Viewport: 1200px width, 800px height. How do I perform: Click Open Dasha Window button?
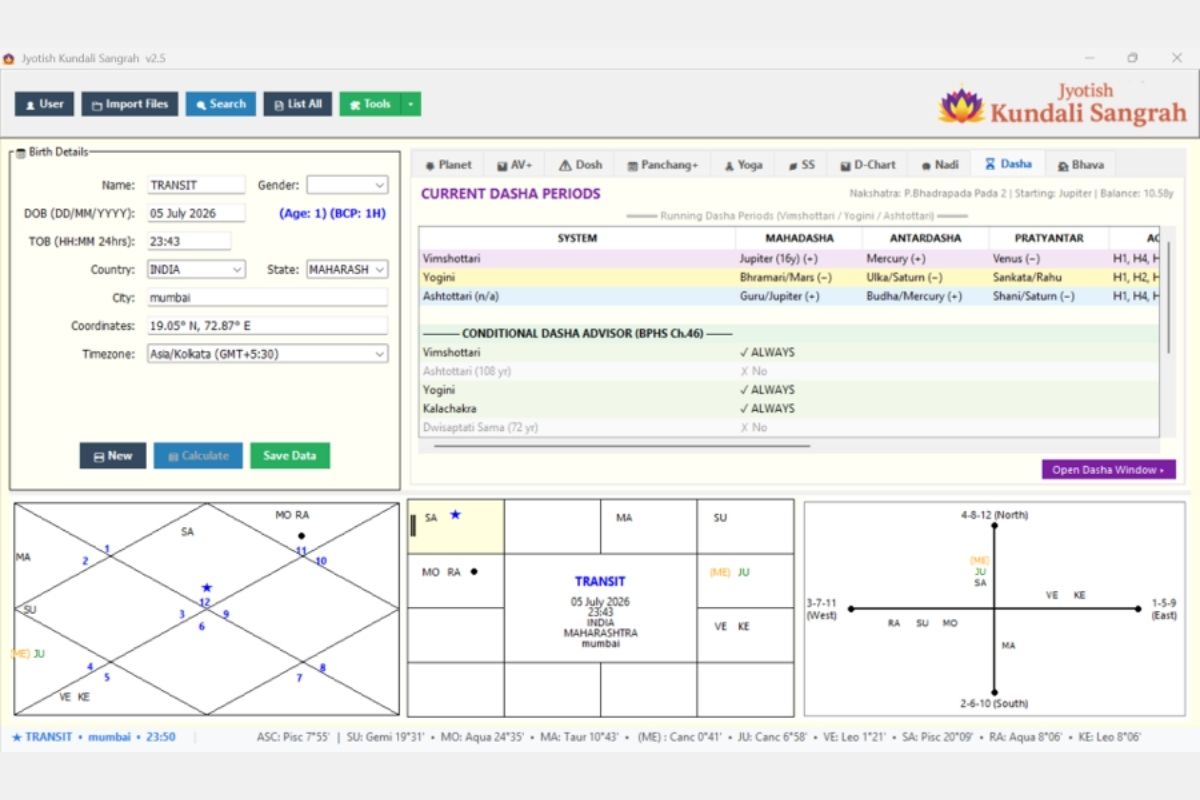(x=1109, y=470)
